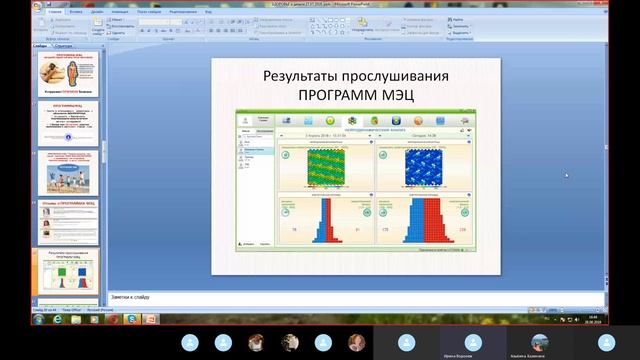Open the Анимация ribbon tab

[120, 12]
